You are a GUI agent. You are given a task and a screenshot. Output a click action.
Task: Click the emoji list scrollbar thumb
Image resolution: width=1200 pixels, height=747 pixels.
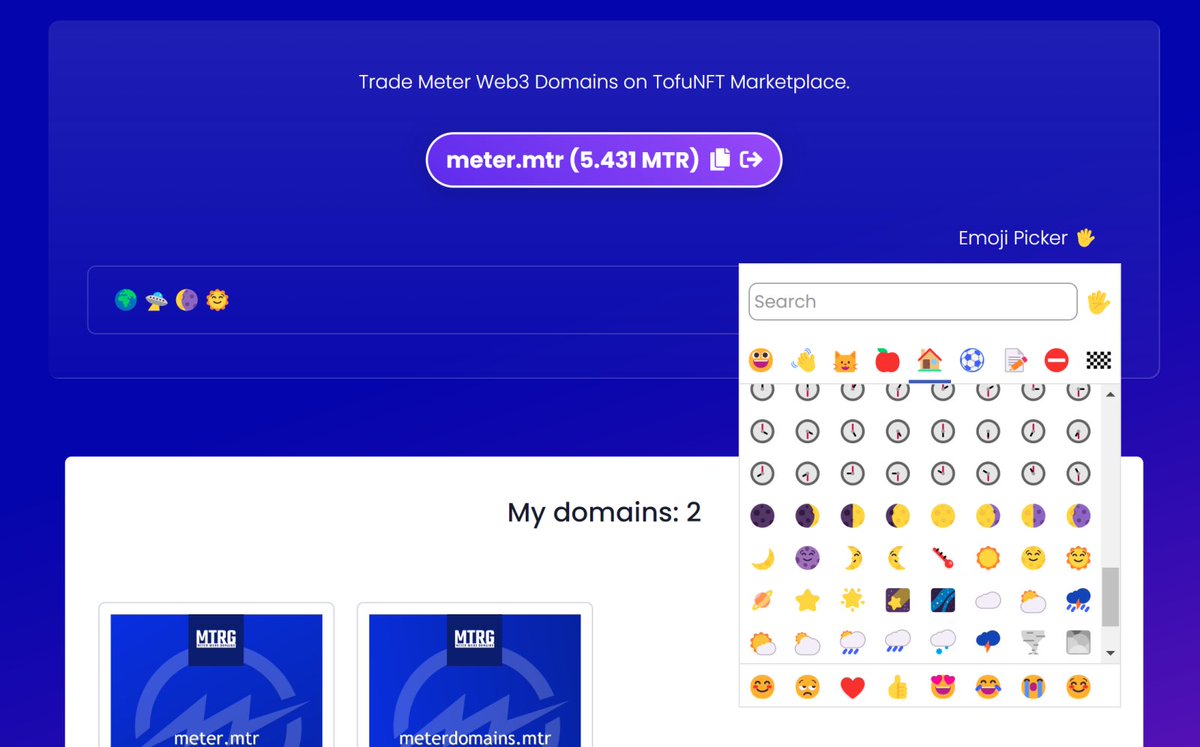(x=1110, y=597)
